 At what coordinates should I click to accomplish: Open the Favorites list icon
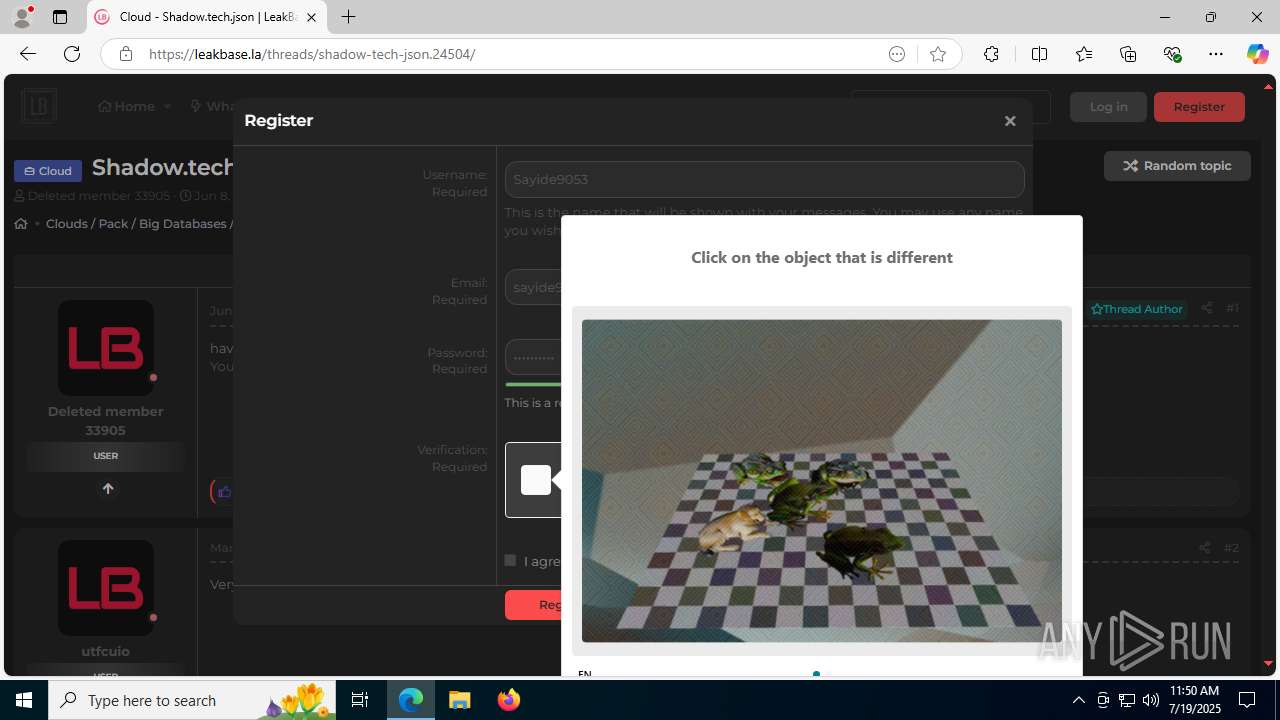coord(1084,54)
